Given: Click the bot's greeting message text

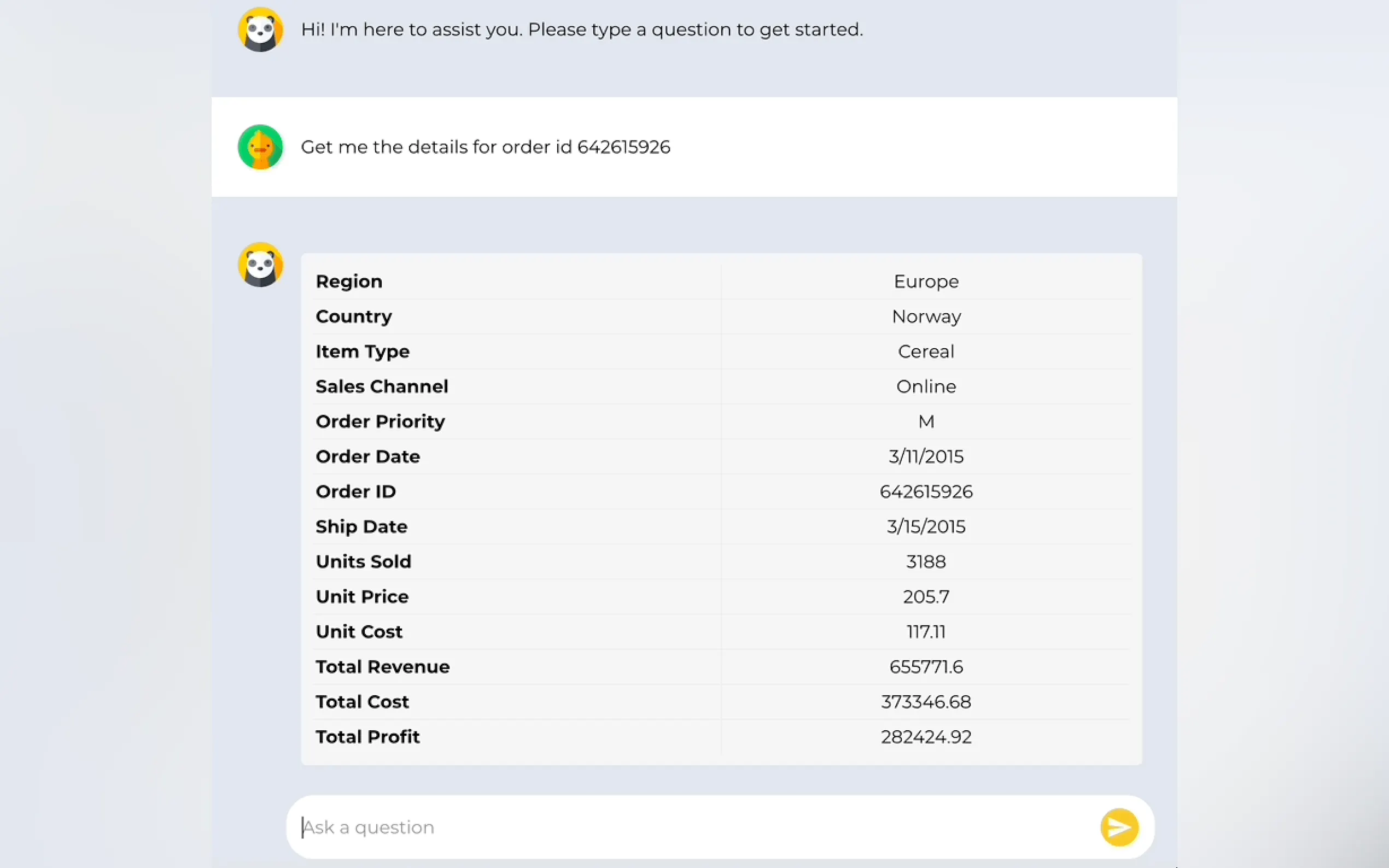Looking at the screenshot, I should (582, 30).
